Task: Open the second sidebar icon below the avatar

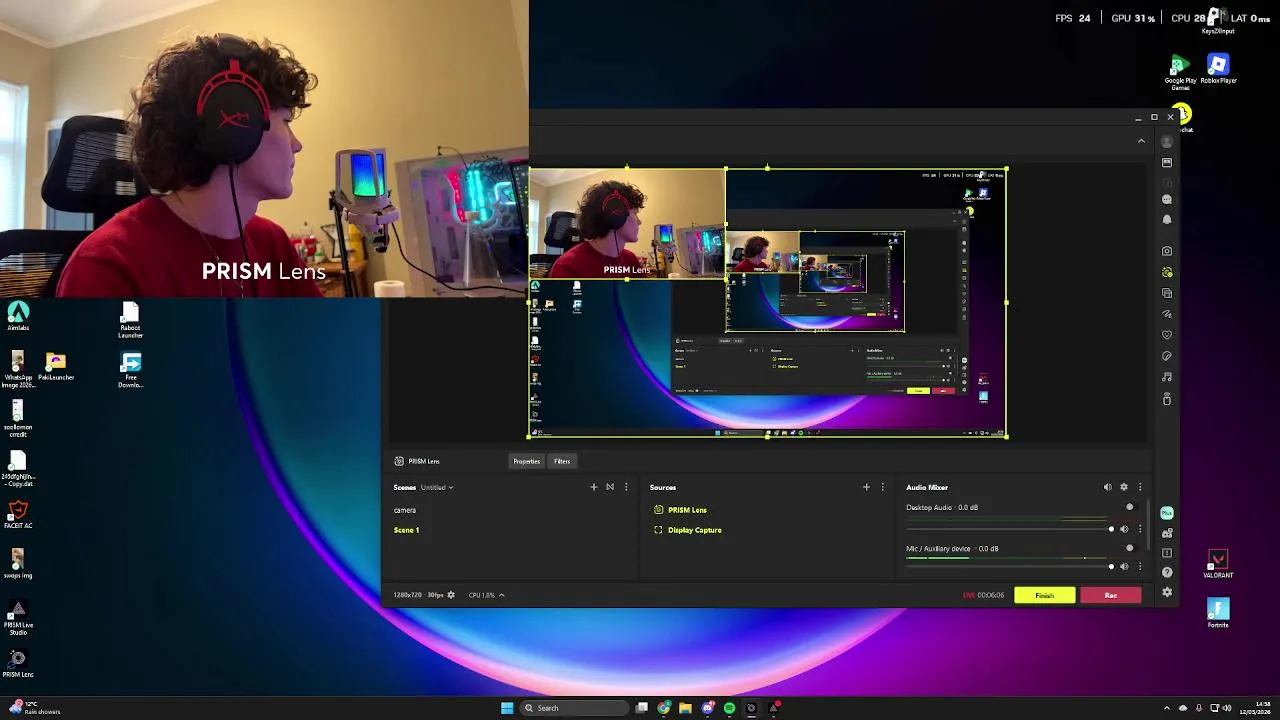Action: coord(1167,162)
